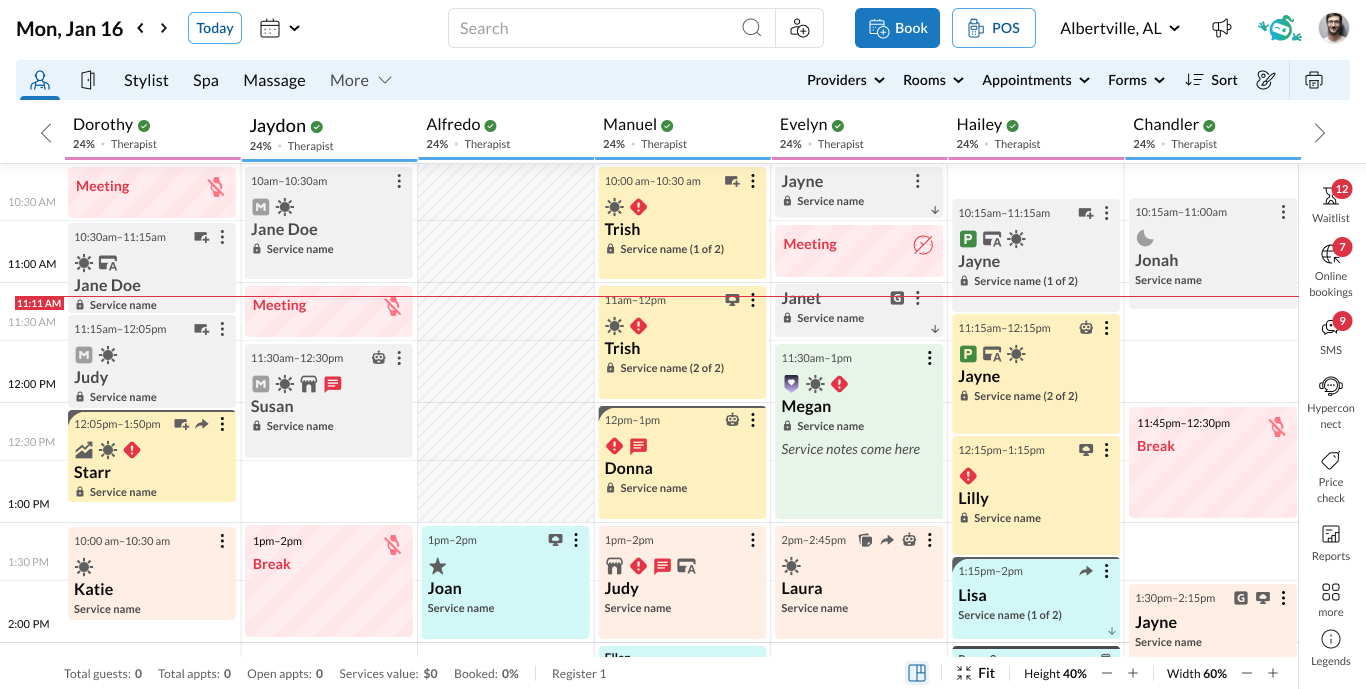Image resolution: width=1366 pixels, height=689 pixels.
Task: Open Online bookings in sidebar
Action: [1330, 267]
